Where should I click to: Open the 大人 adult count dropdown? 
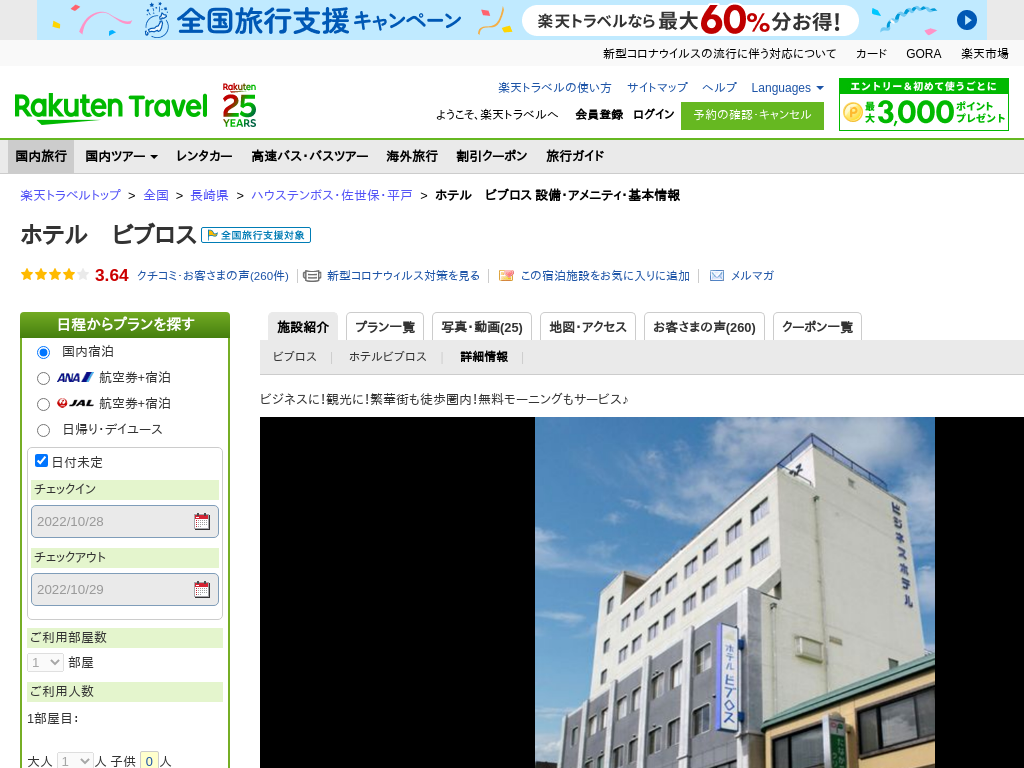pyautogui.click(x=75, y=761)
